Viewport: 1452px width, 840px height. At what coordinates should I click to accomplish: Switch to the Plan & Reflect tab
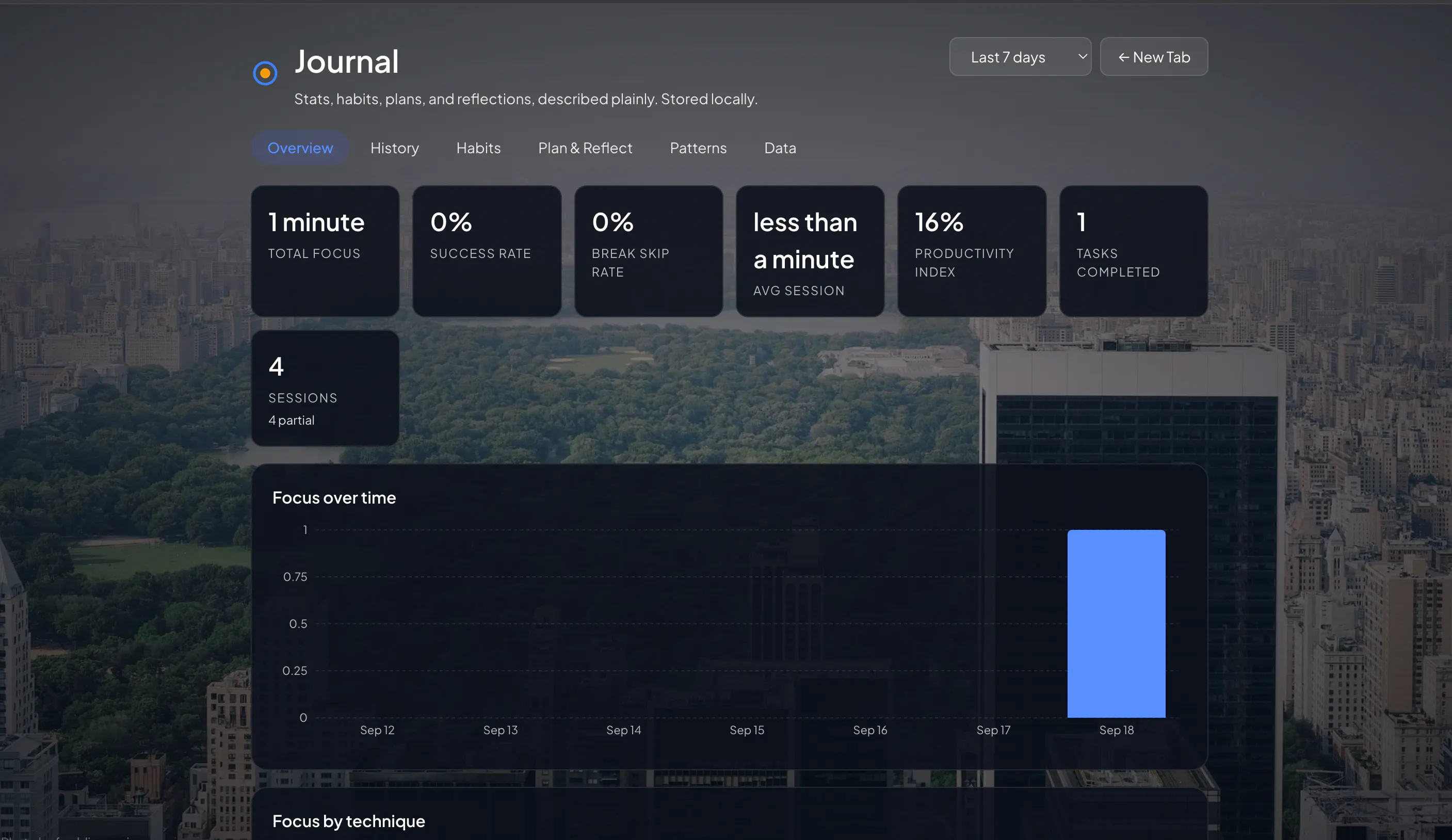pyautogui.click(x=585, y=148)
